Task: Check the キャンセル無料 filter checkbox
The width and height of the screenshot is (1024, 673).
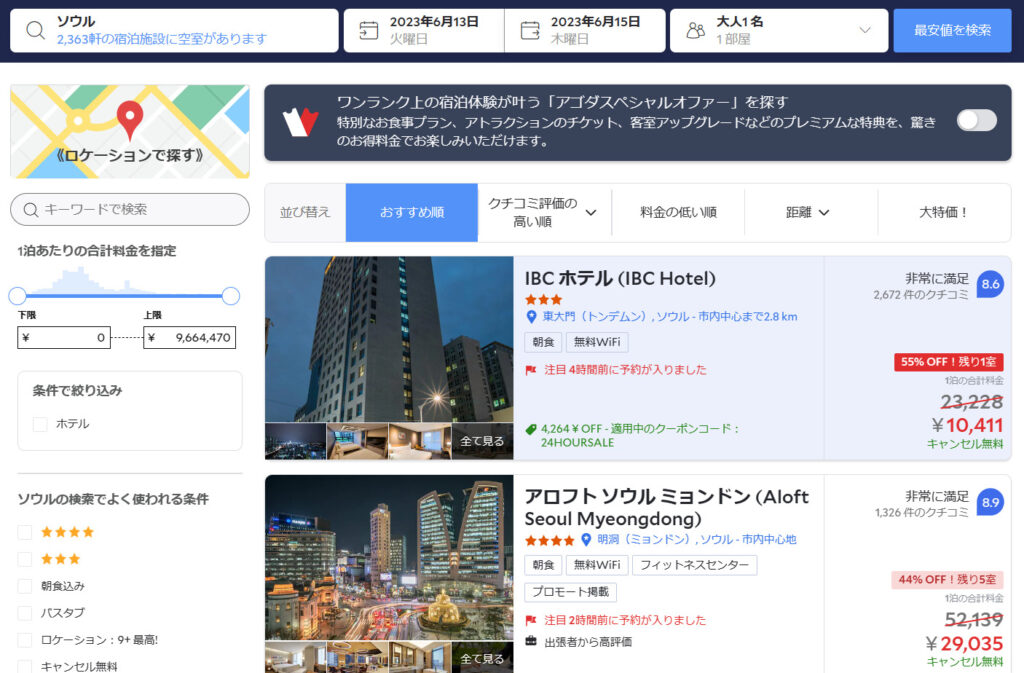Action: pyautogui.click(x=25, y=666)
